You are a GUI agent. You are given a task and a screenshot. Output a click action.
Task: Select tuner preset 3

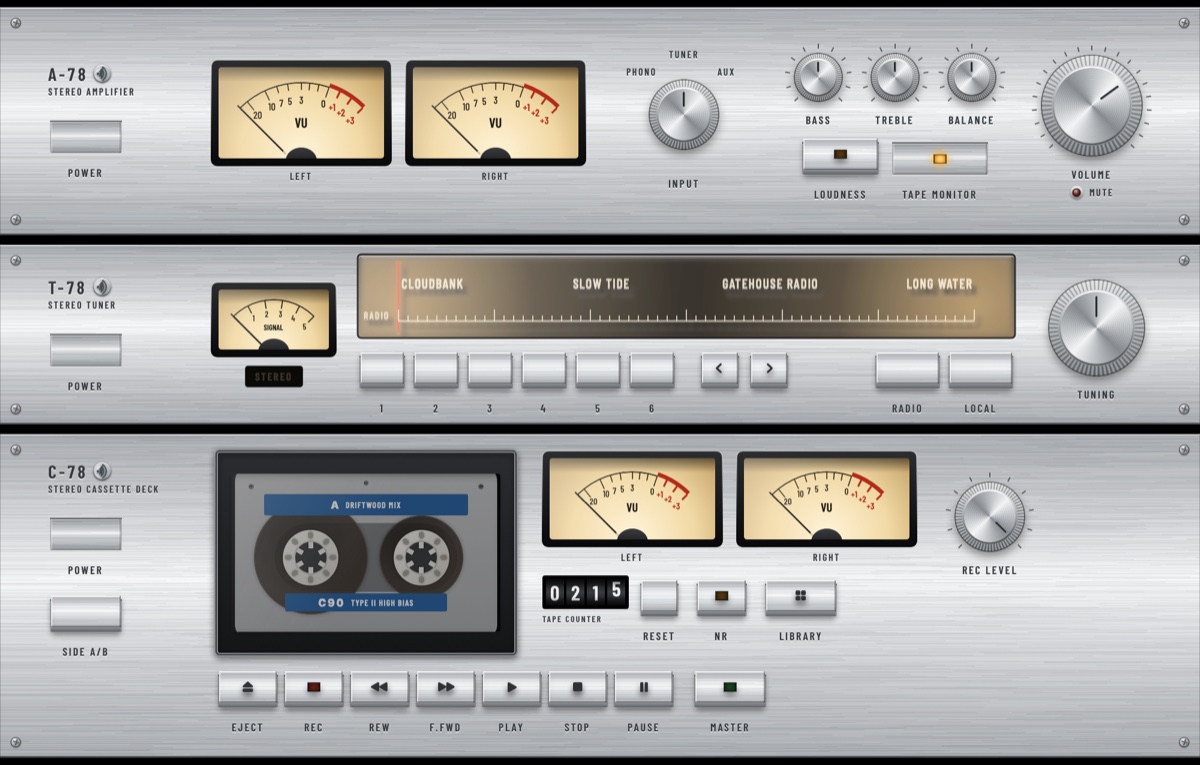[x=490, y=369]
